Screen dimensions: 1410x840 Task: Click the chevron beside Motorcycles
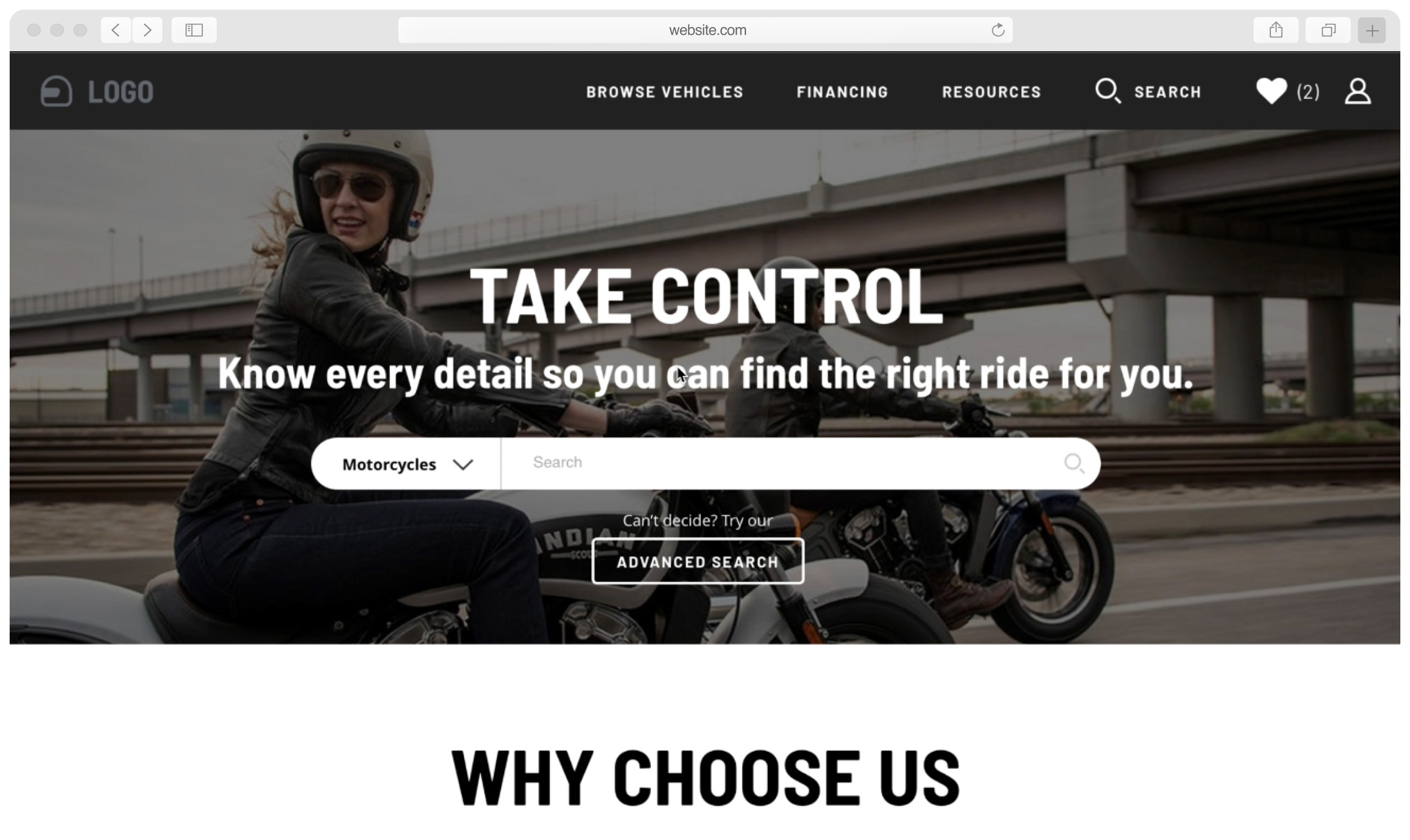click(463, 465)
